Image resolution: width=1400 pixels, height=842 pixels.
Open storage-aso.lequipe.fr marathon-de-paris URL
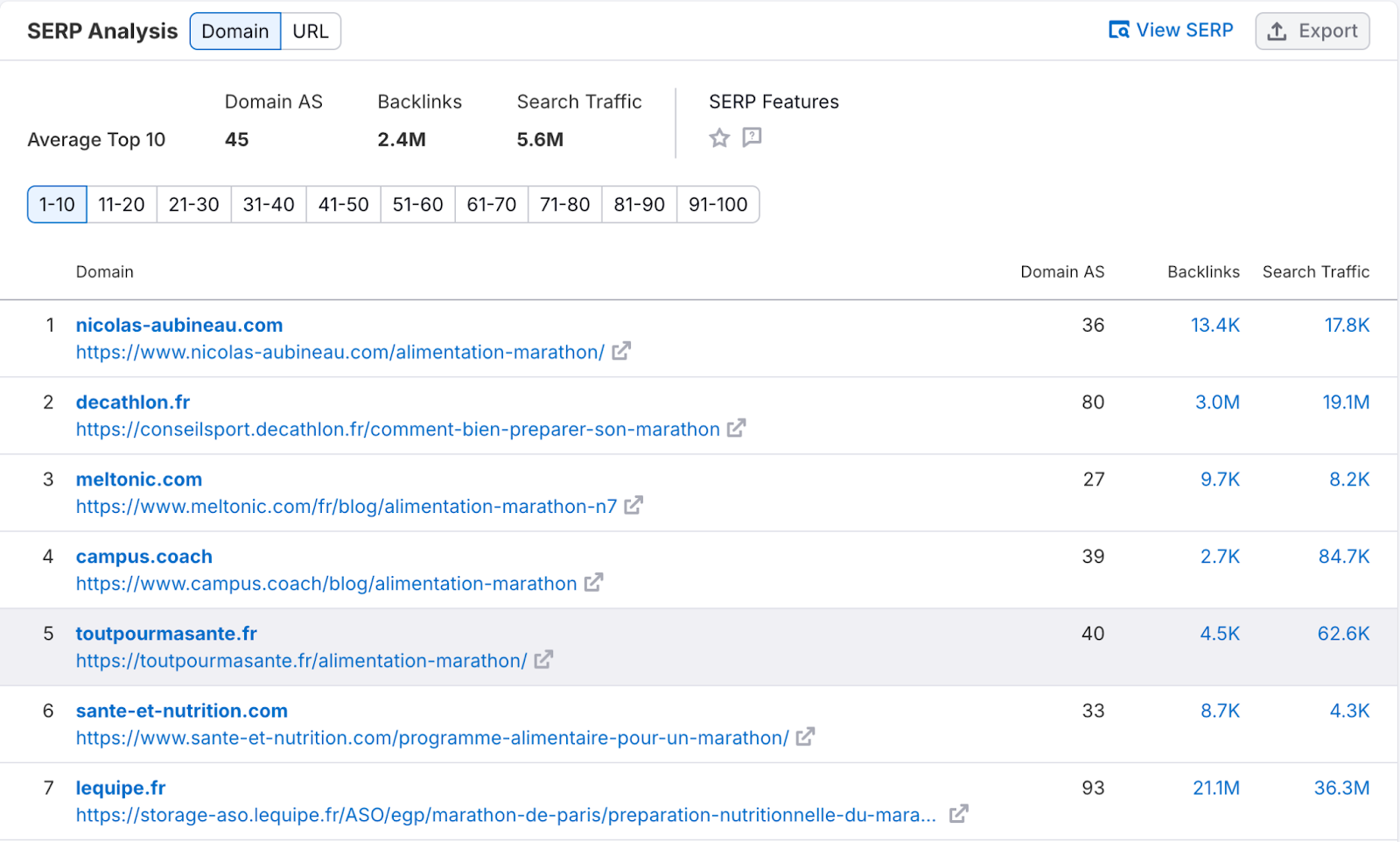tap(506, 815)
